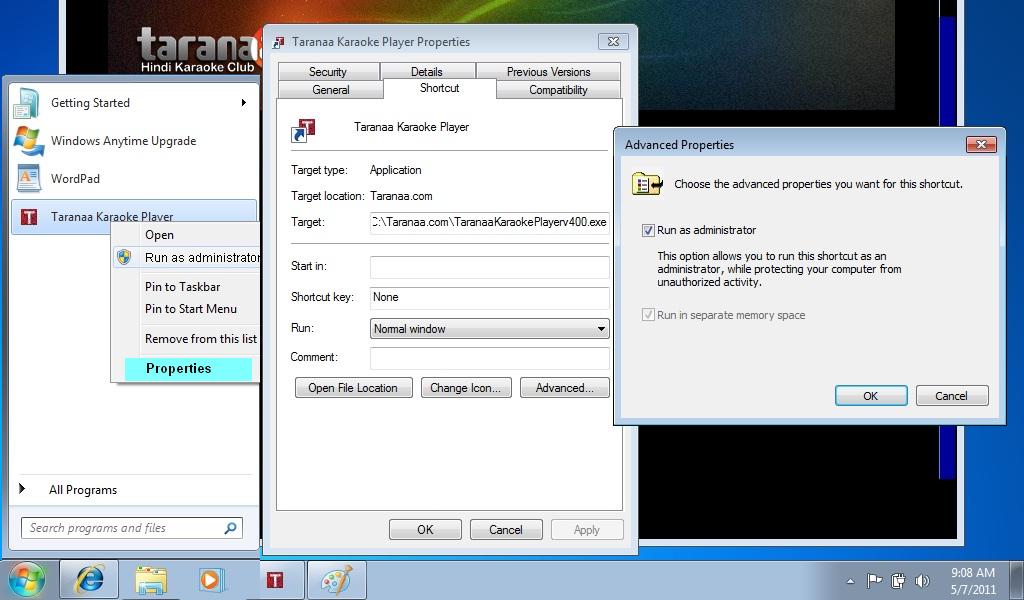Click the volume speaker tray icon
The width and height of the screenshot is (1024, 600).
[x=921, y=581]
